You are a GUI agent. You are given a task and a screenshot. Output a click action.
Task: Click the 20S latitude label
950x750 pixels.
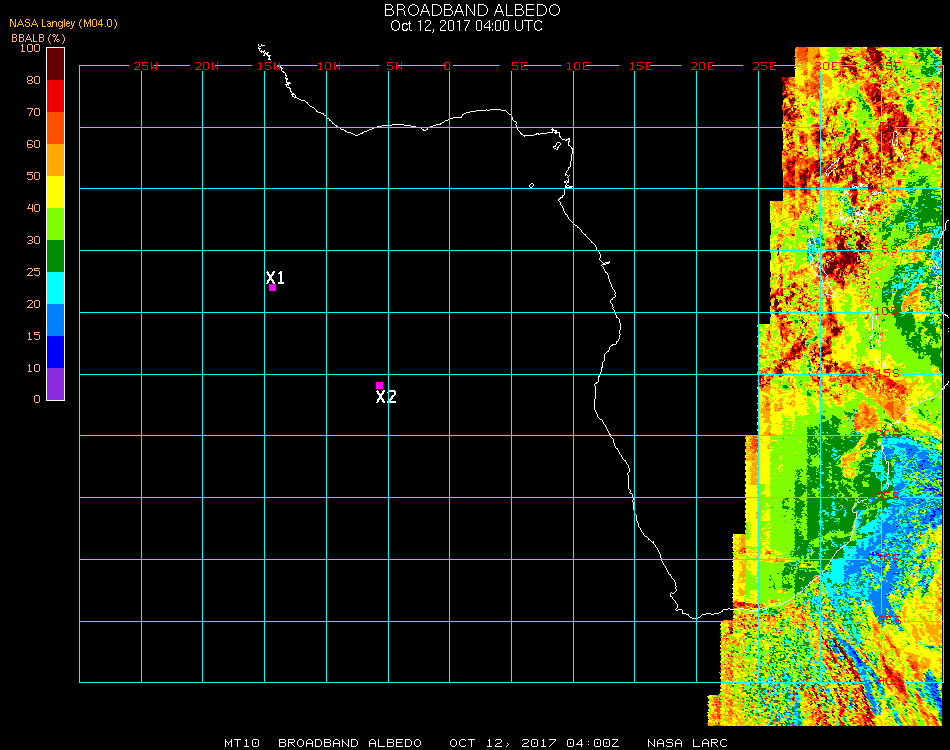click(x=888, y=434)
